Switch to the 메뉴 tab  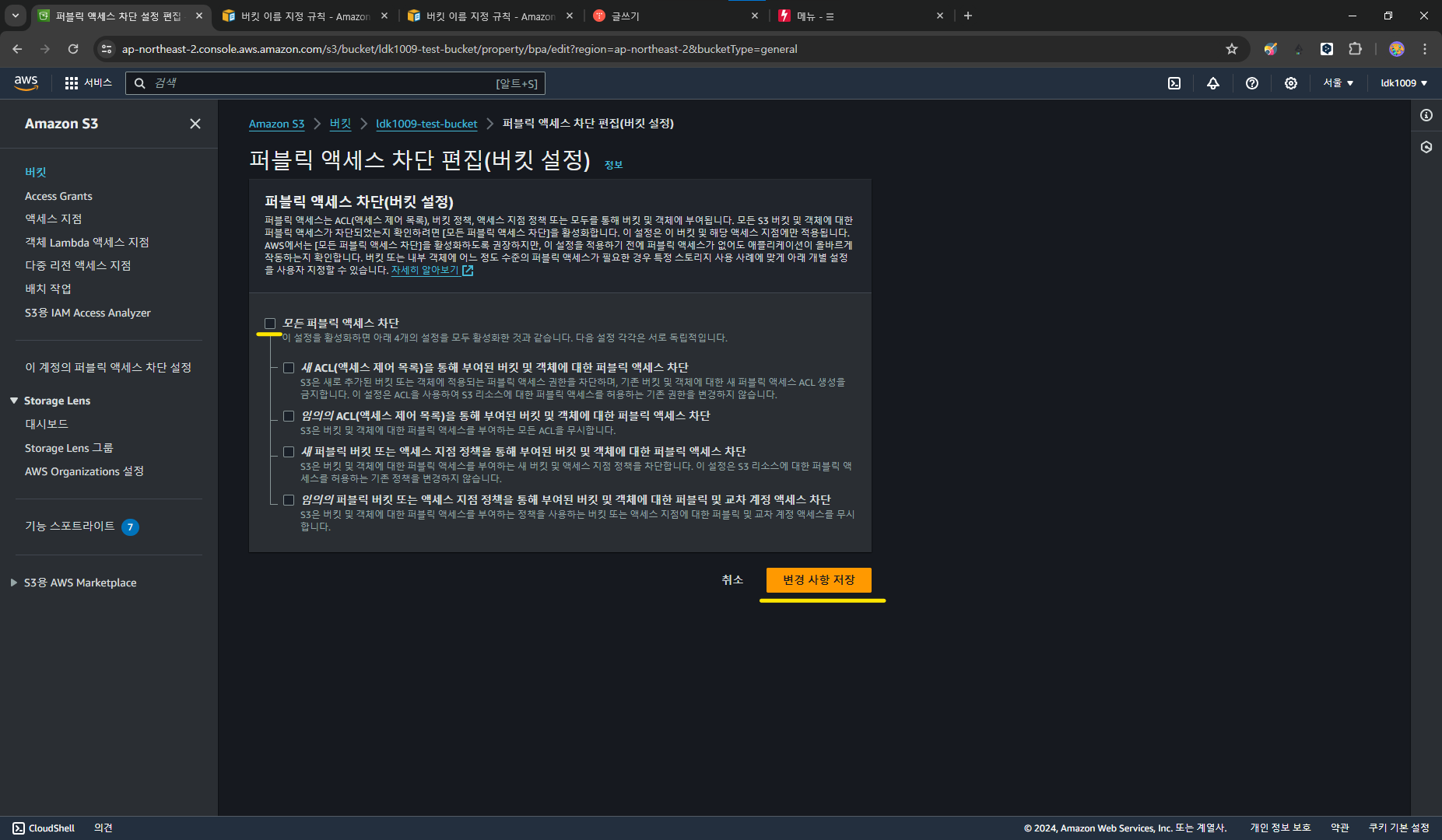pyautogui.click(x=861, y=16)
